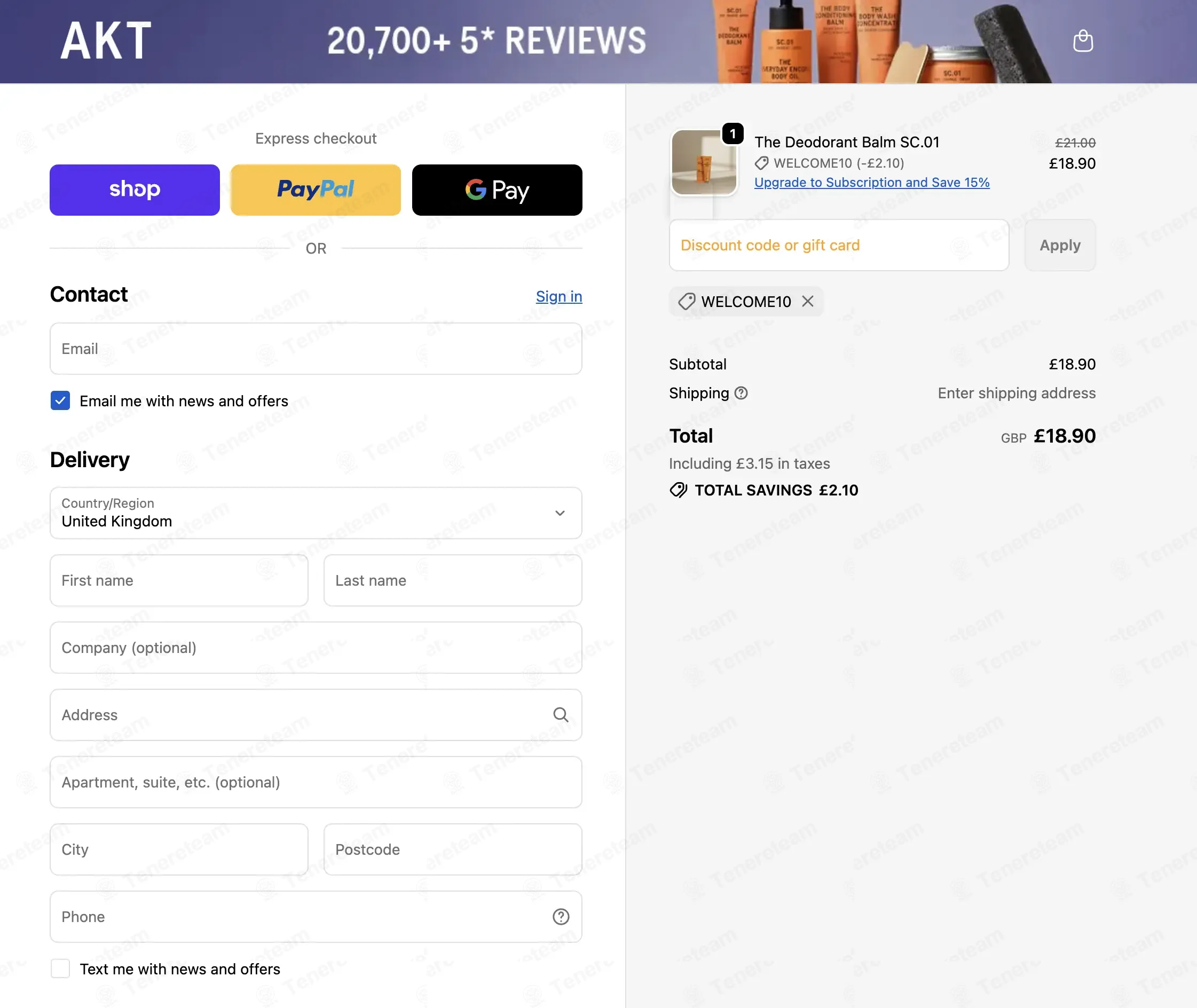Click the AKT logo in header
This screenshot has height=1008, width=1197.
coord(106,41)
